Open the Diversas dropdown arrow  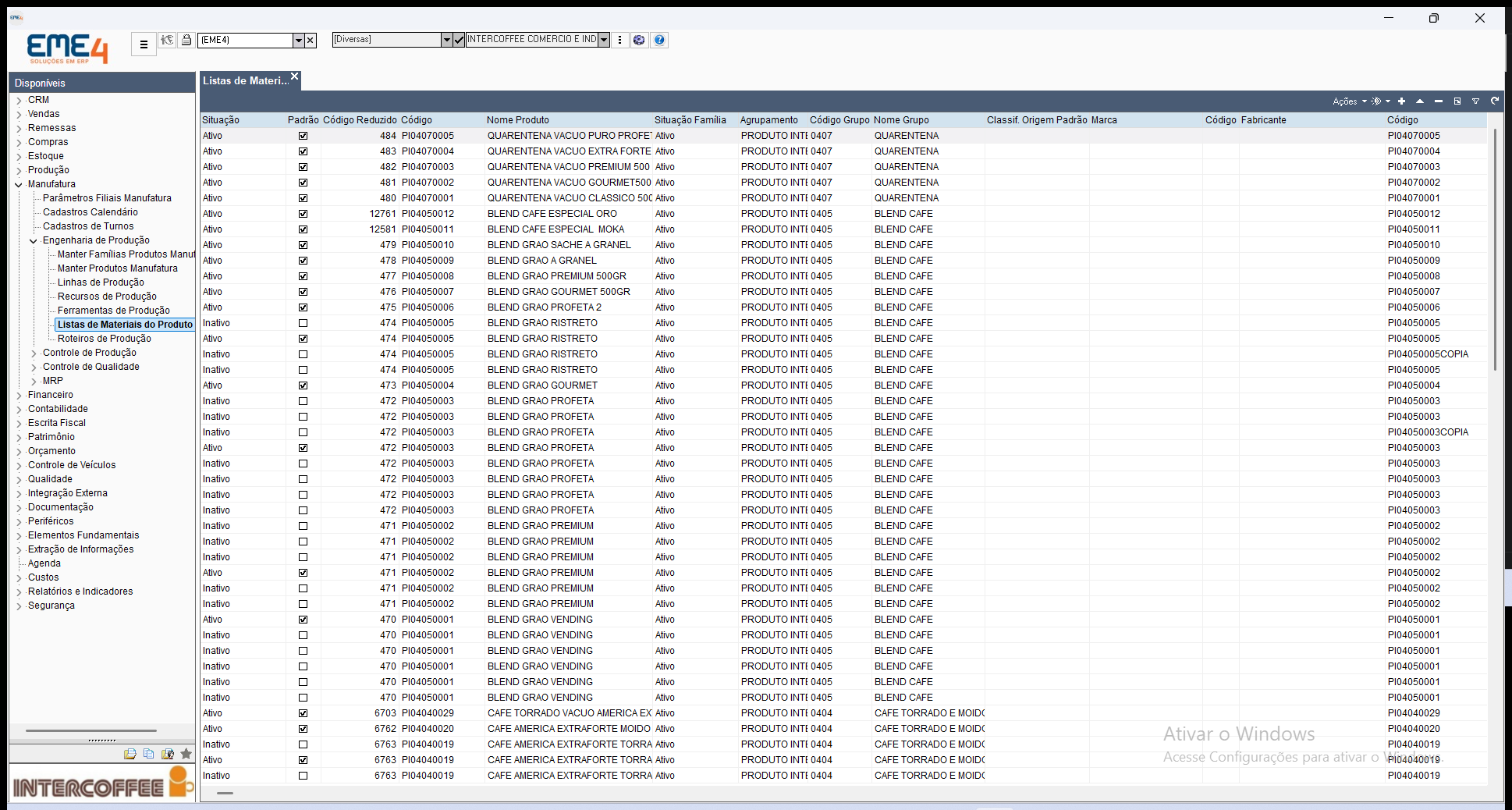tap(446, 40)
